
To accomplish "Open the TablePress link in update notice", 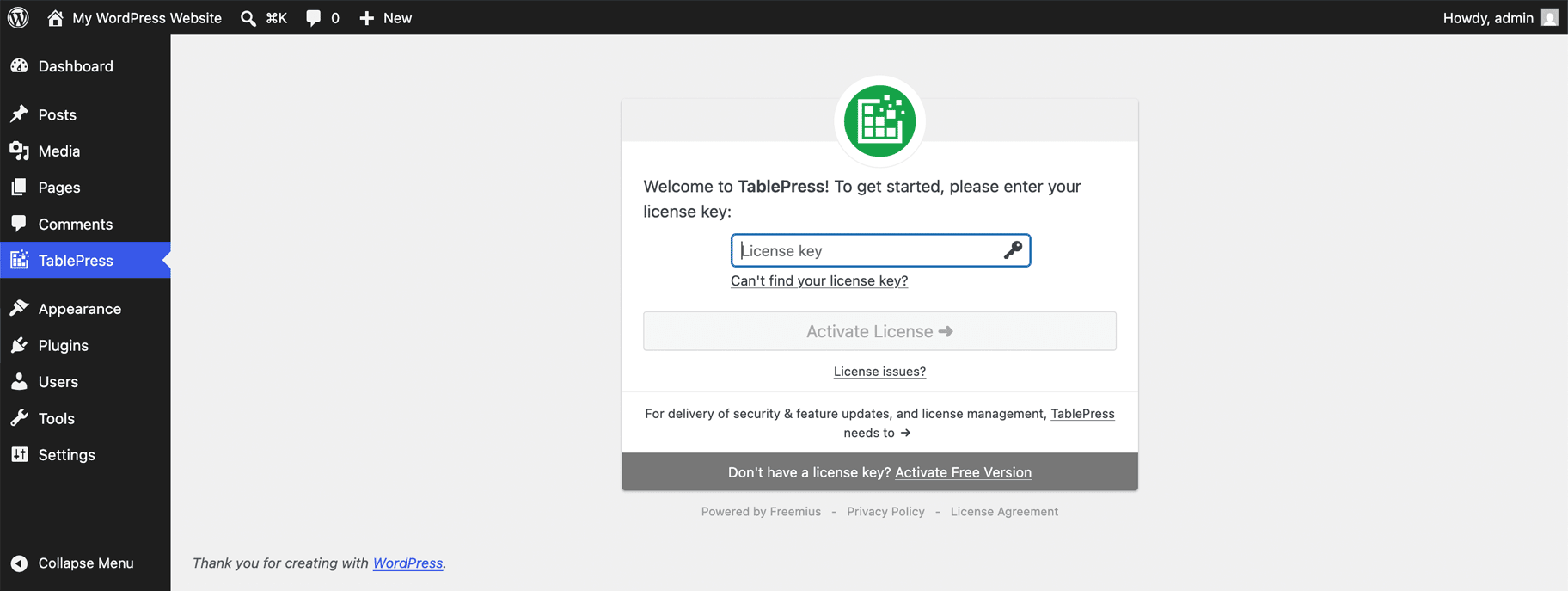I will click(x=1082, y=414).
